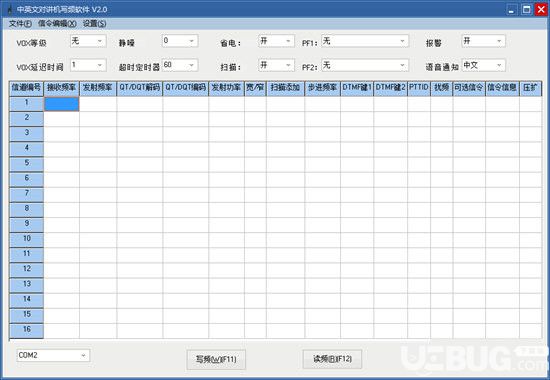Viewport: 550px width, 380px height.
Task: Click the 可选信令 column header
Action: (469, 88)
